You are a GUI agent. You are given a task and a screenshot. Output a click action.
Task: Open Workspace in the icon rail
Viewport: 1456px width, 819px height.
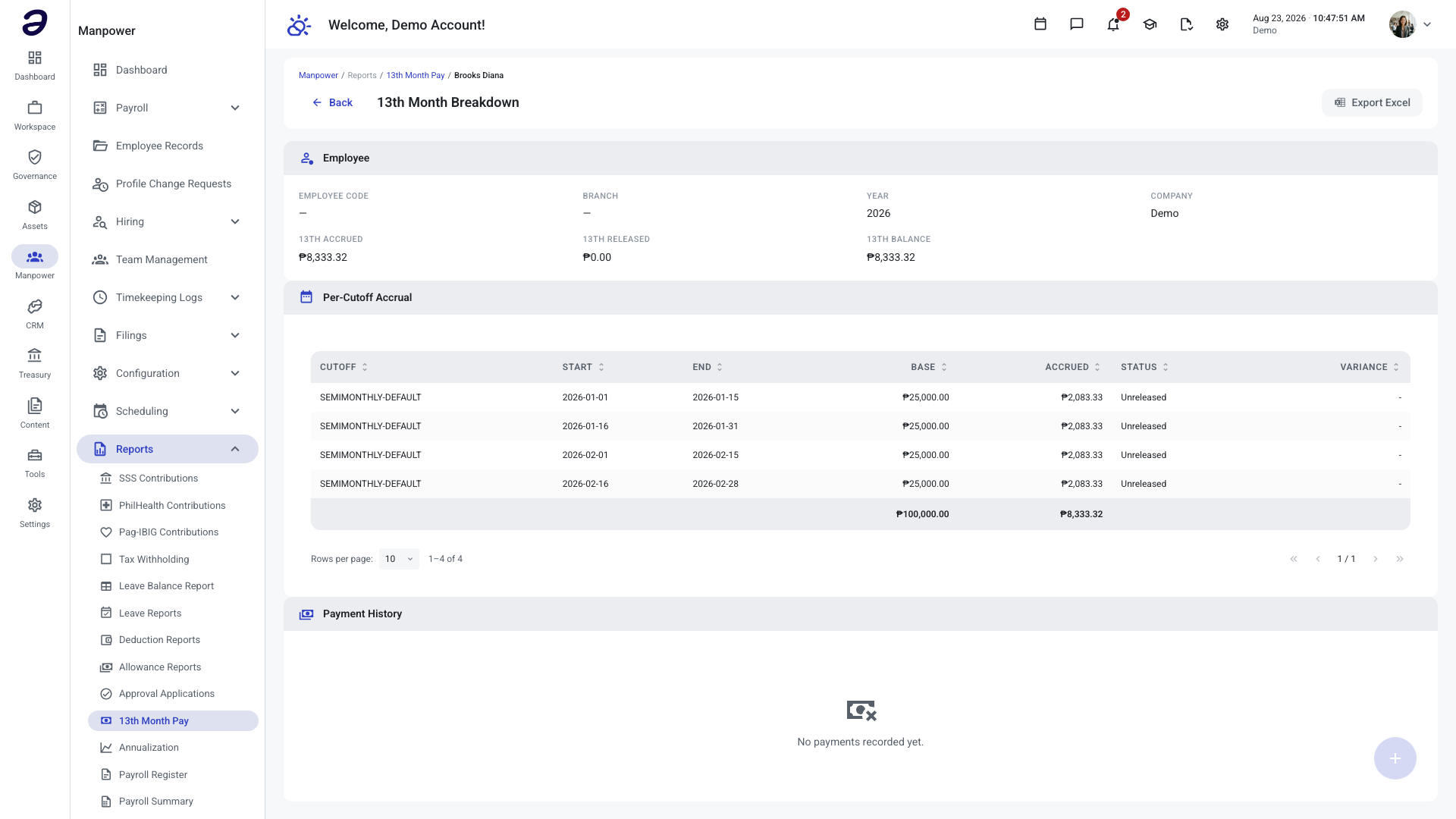(x=35, y=115)
